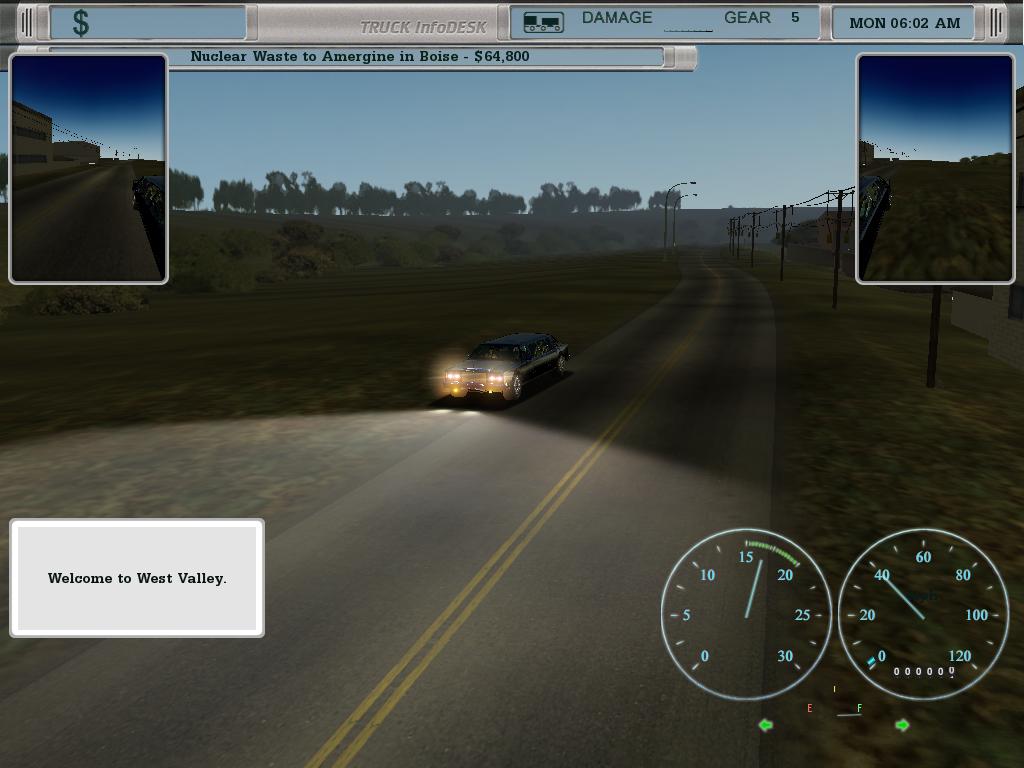Click the truck and trailer status icon

point(543,22)
